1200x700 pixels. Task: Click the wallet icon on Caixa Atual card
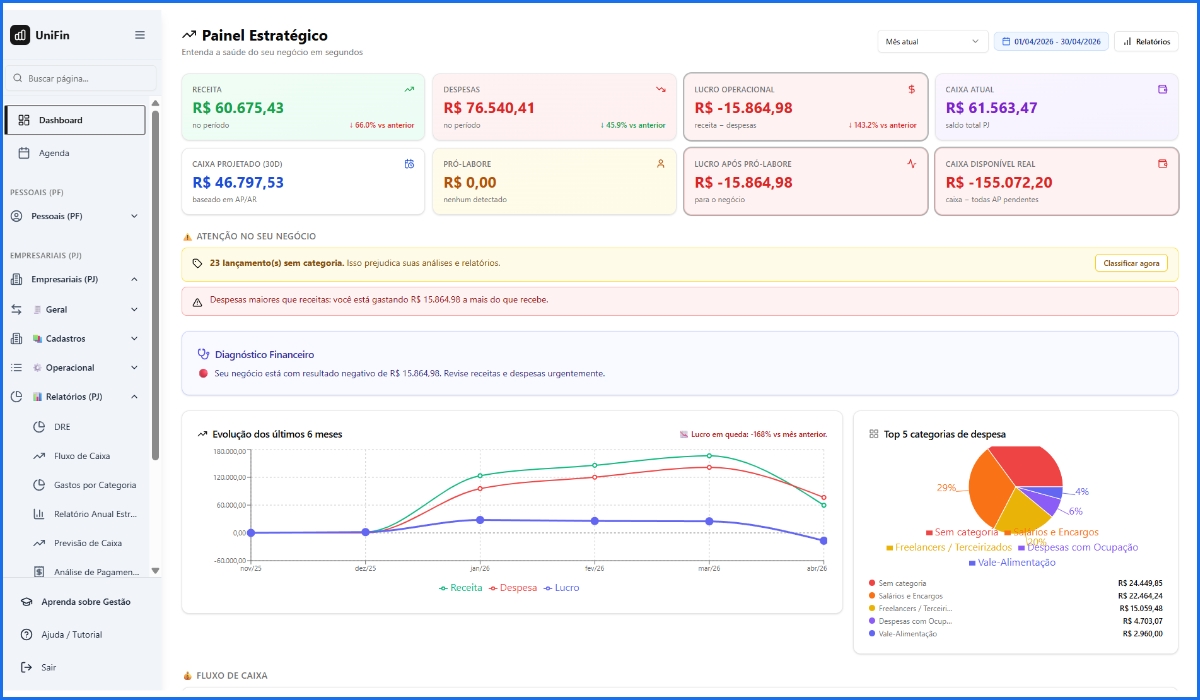pos(1162,90)
